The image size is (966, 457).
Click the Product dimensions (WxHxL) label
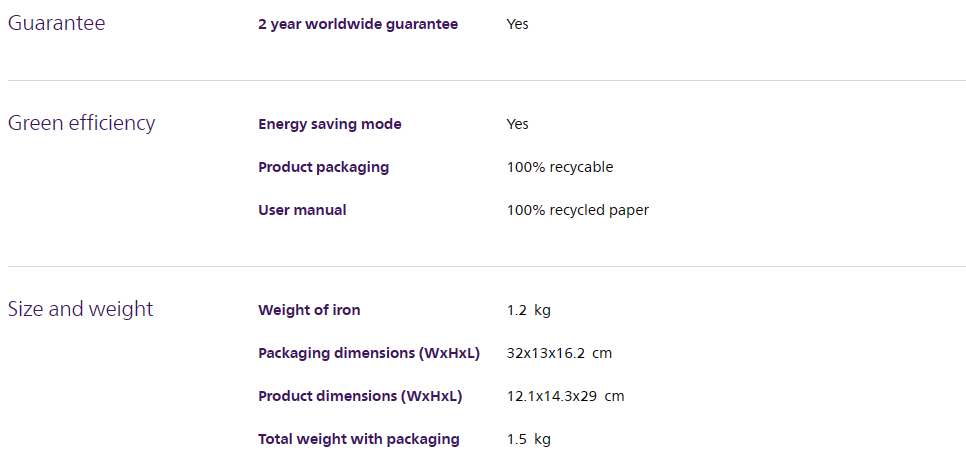pyautogui.click(x=360, y=397)
